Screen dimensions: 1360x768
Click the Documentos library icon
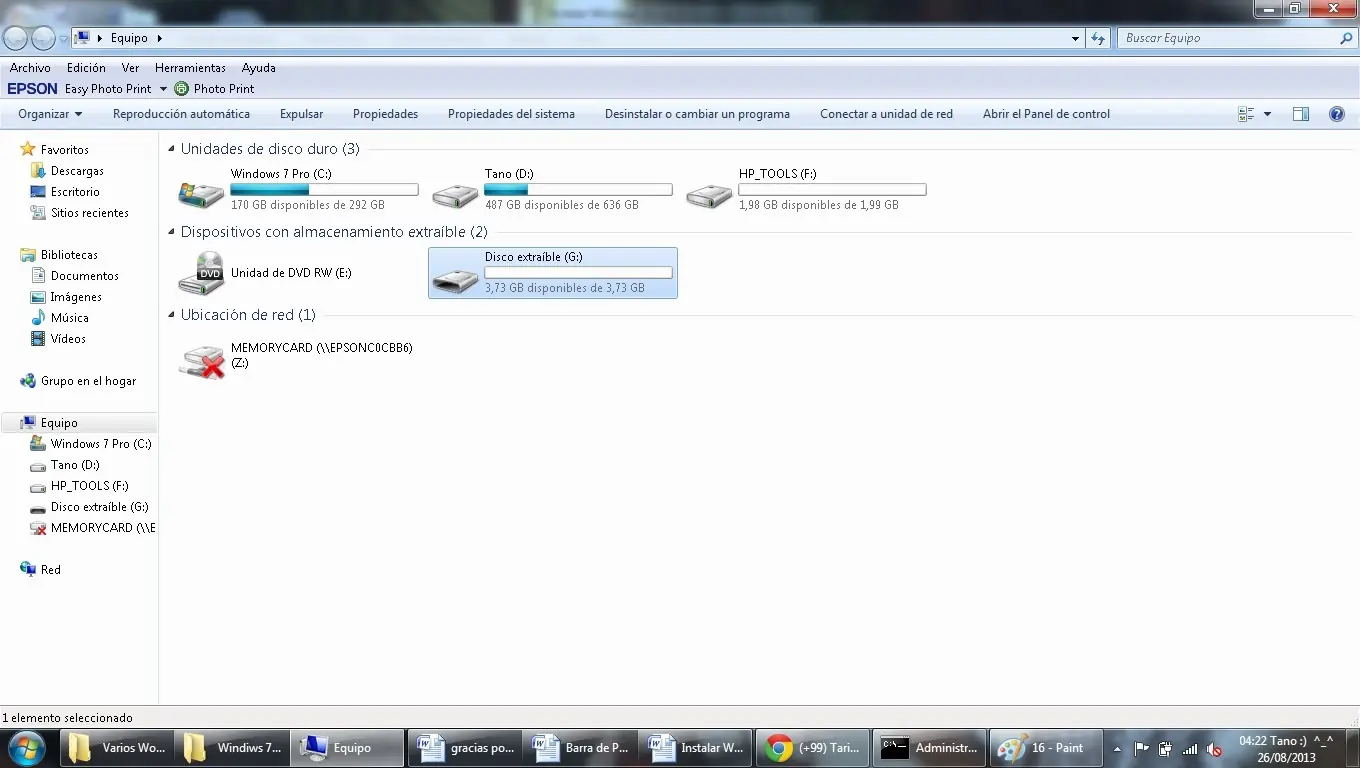tap(38, 275)
